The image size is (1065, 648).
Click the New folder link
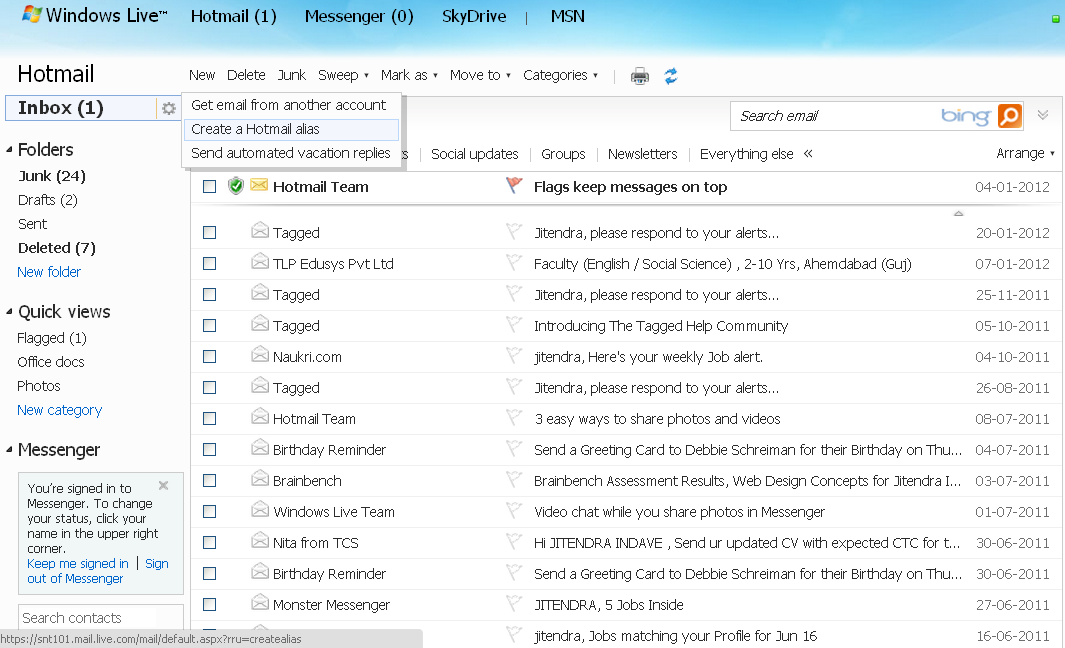click(x=49, y=272)
